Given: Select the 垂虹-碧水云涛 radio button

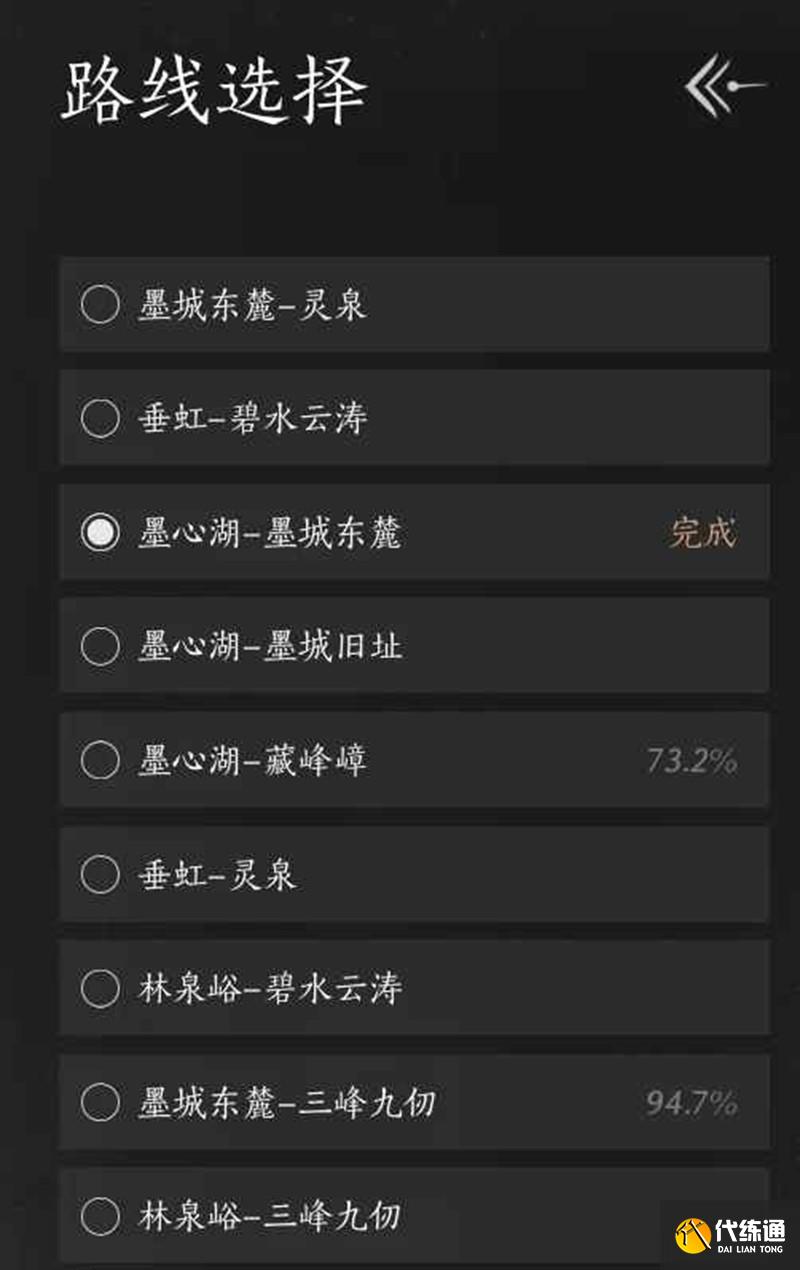Looking at the screenshot, I should click(100, 418).
